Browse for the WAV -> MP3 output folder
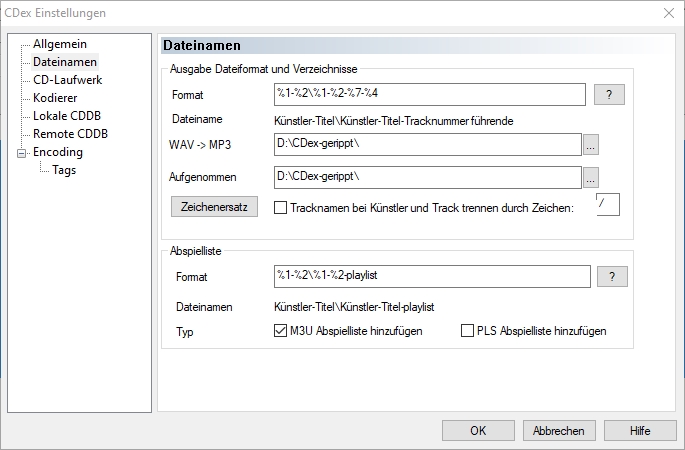The width and height of the screenshot is (685, 450). [x=591, y=145]
